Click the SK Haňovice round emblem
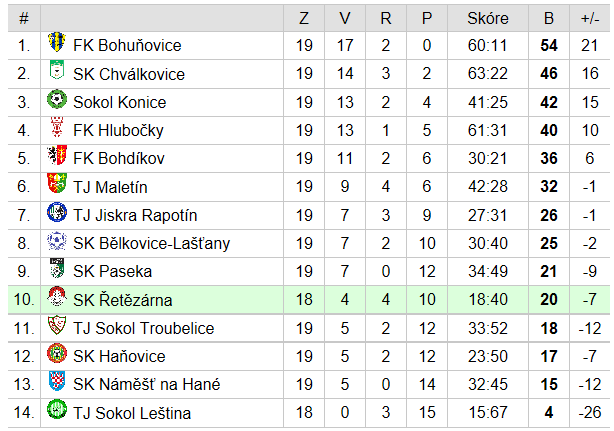 point(57,353)
